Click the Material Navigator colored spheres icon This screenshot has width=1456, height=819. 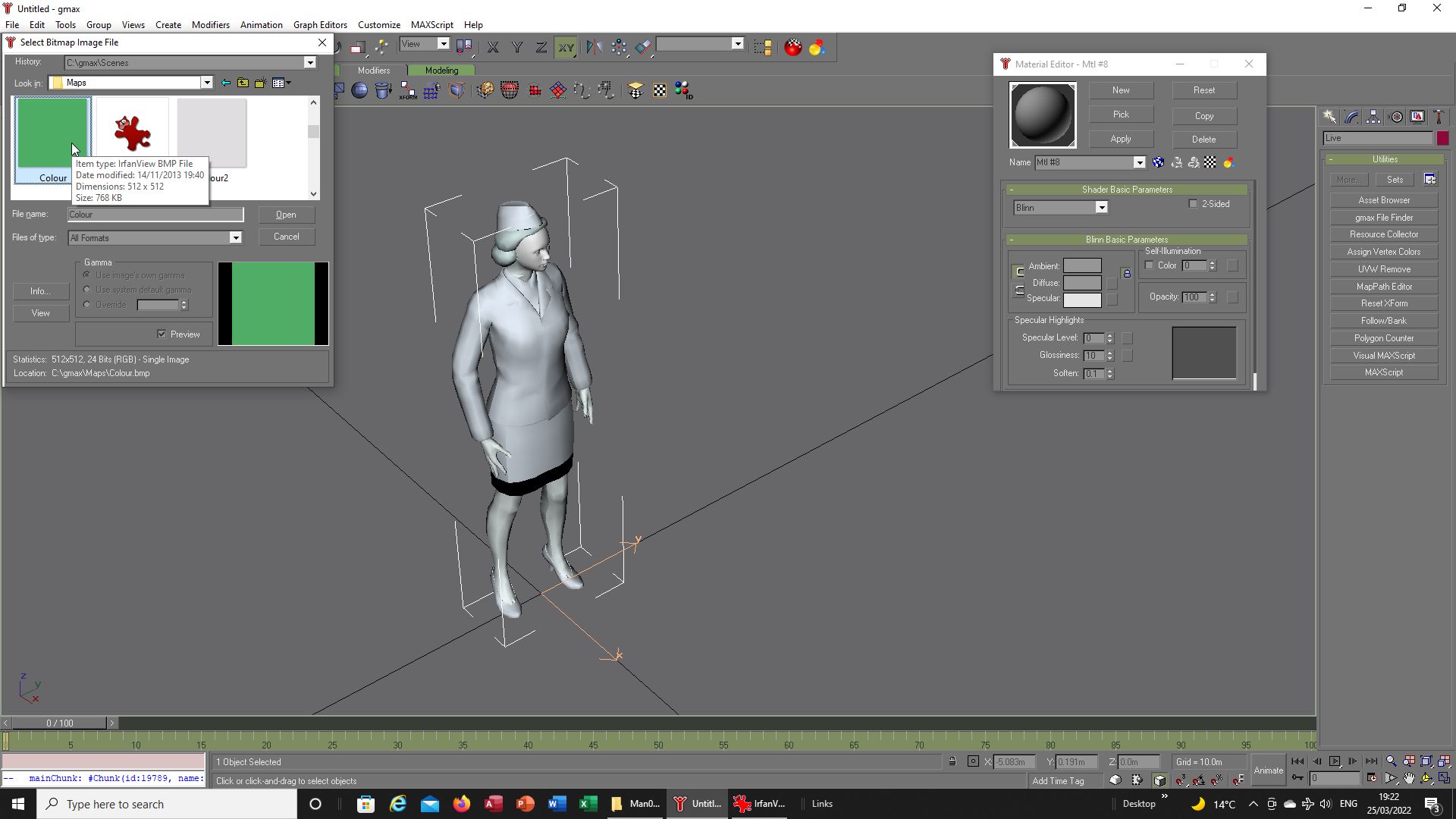pos(817,47)
